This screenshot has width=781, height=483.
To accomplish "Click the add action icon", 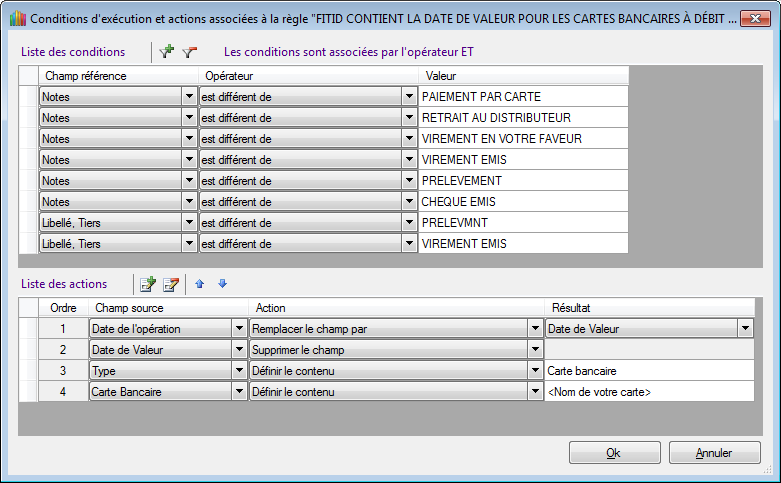I will pyautogui.click(x=148, y=284).
